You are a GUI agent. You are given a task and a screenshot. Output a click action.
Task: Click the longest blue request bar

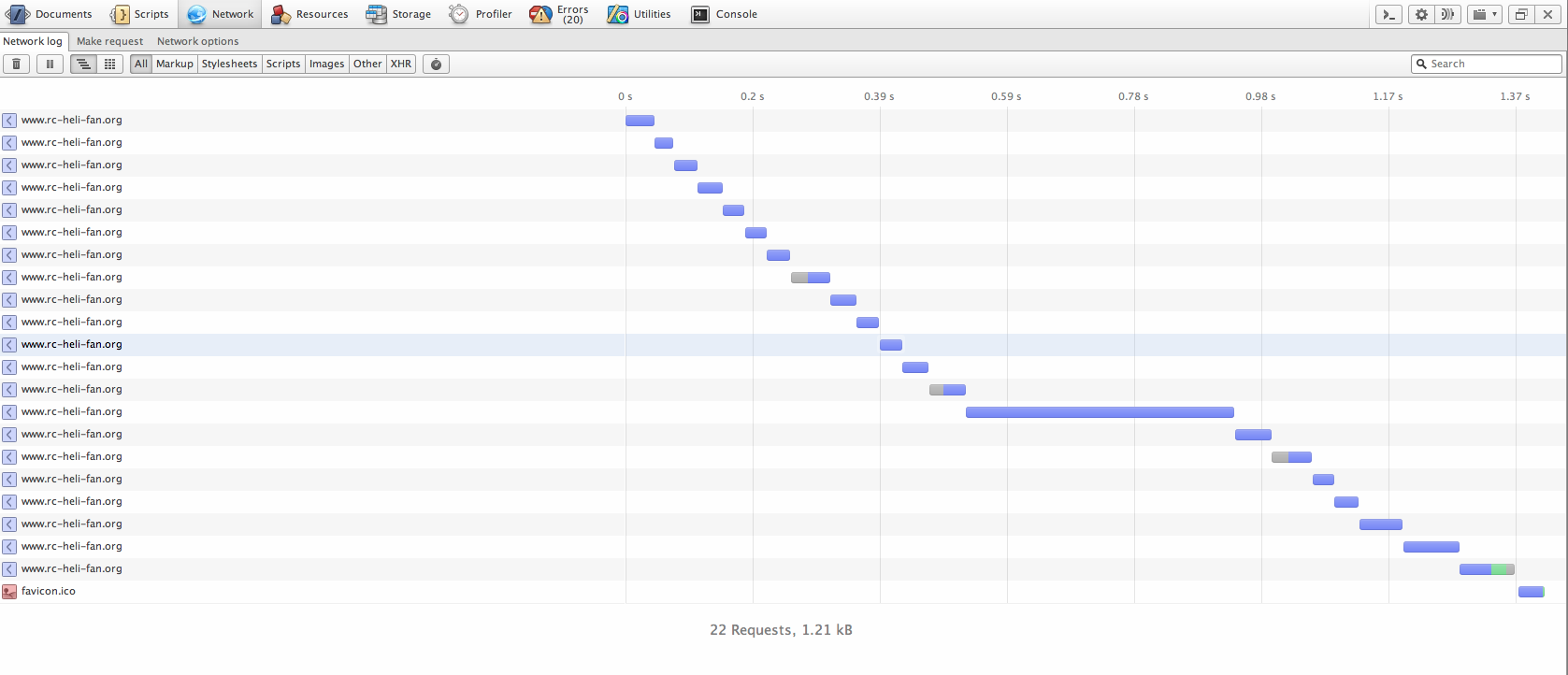click(x=1100, y=412)
